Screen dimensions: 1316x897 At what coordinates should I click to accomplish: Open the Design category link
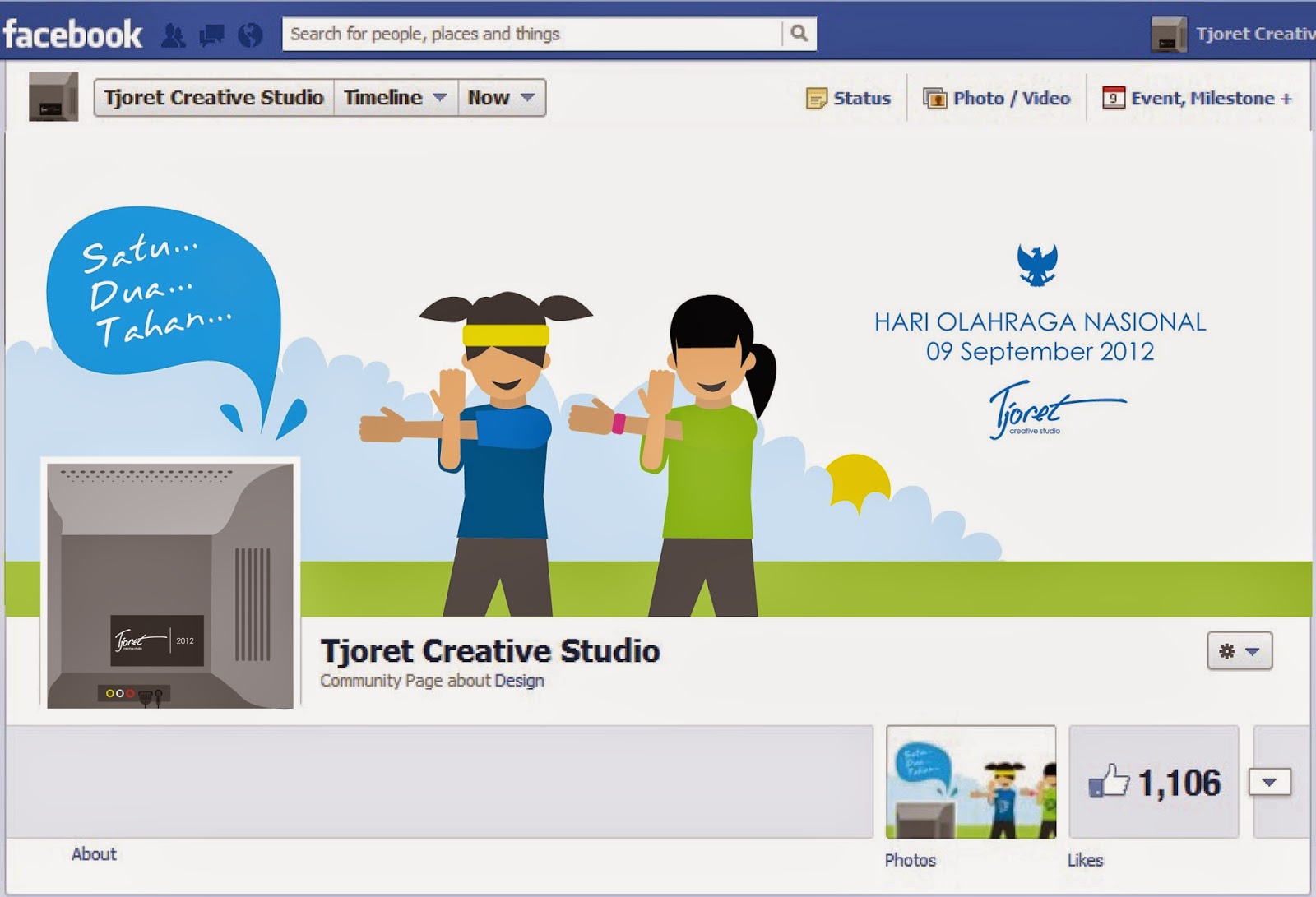519,681
